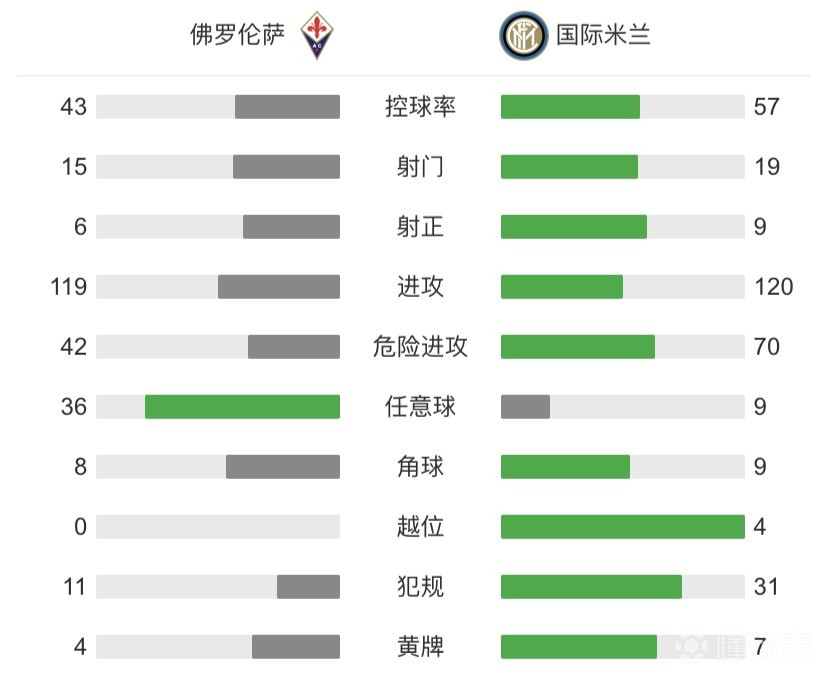Click the 越位 stat label
This screenshot has height=673, width=828.
click(x=420, y=527)
